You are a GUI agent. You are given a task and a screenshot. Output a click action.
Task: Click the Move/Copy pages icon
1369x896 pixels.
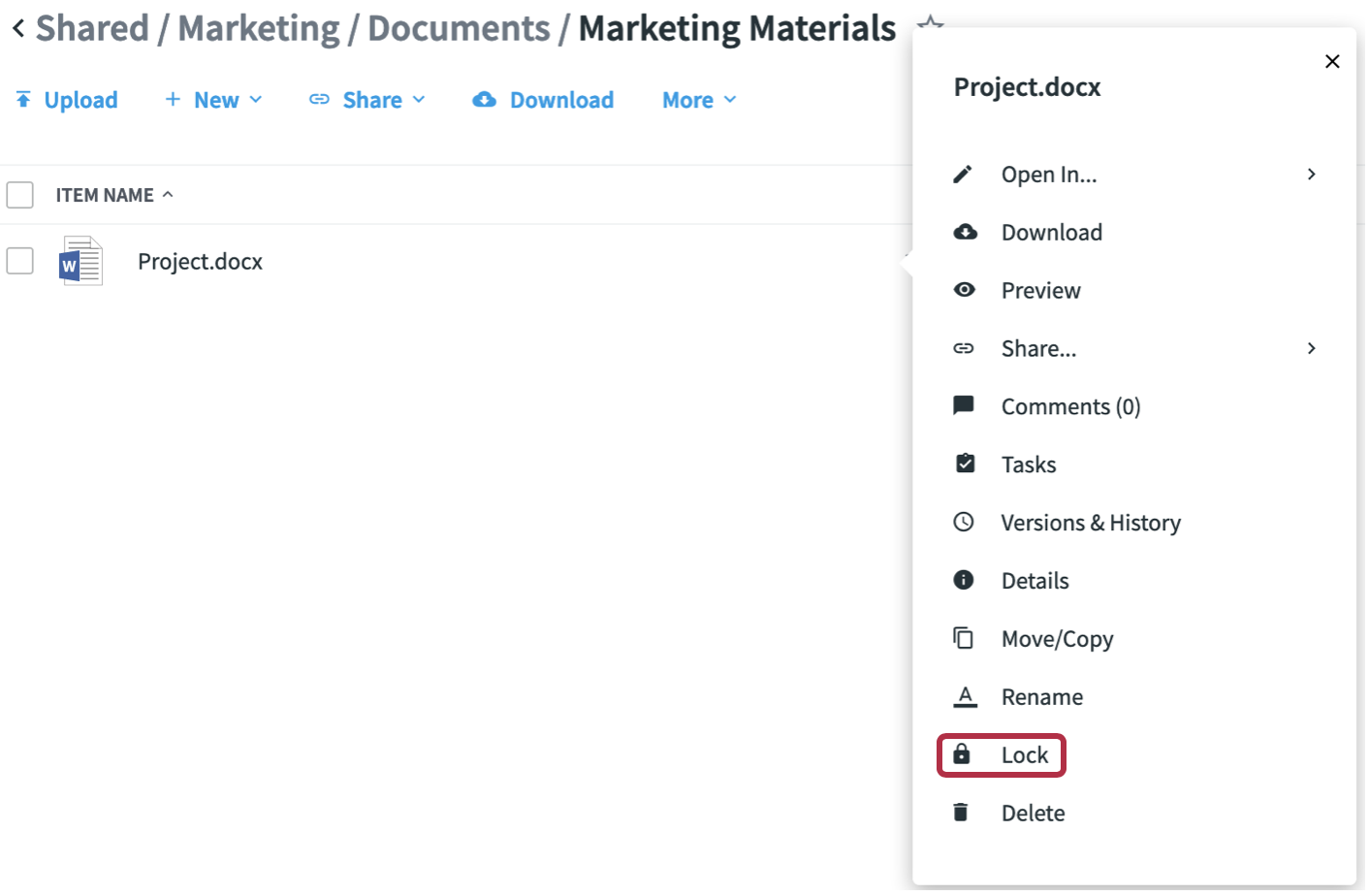click(x=965, y=638)
